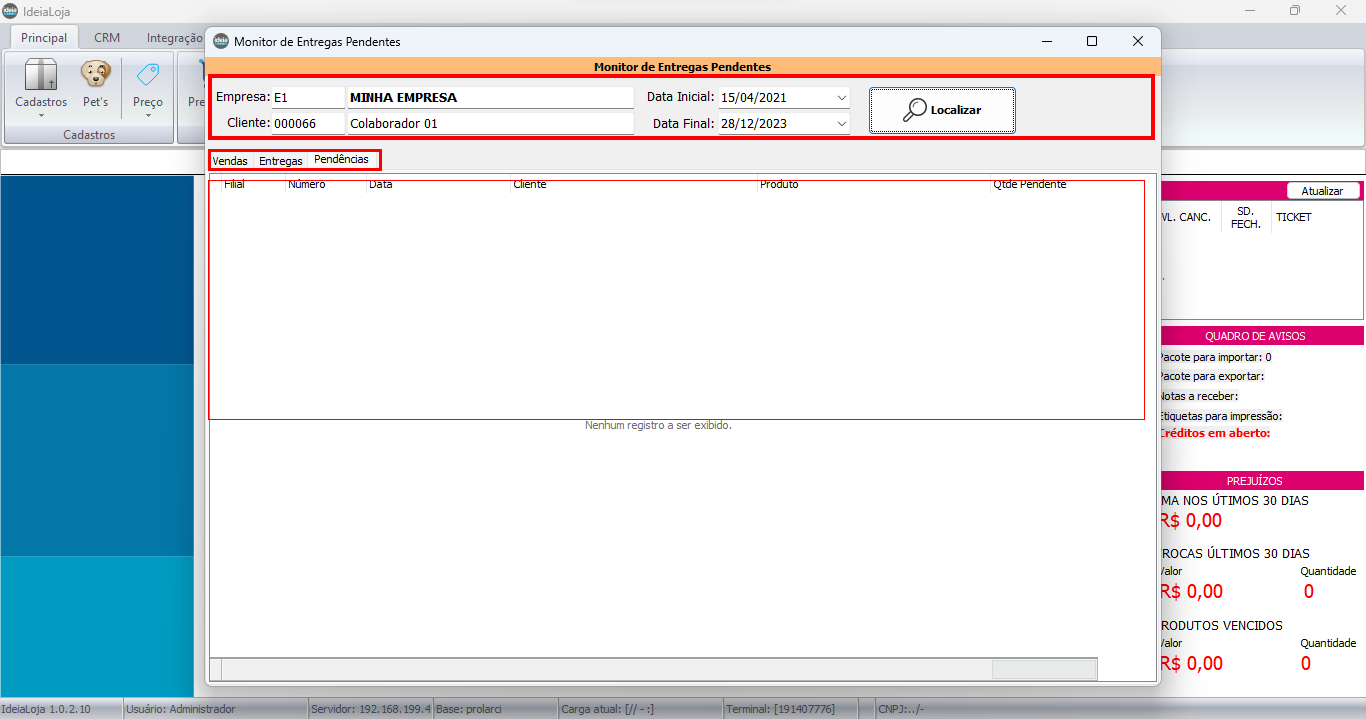The height and width of the screenshot is (719, 1366).
Task: Click the IdeiaLoja app logo
Action: click(x=10, y=11)
